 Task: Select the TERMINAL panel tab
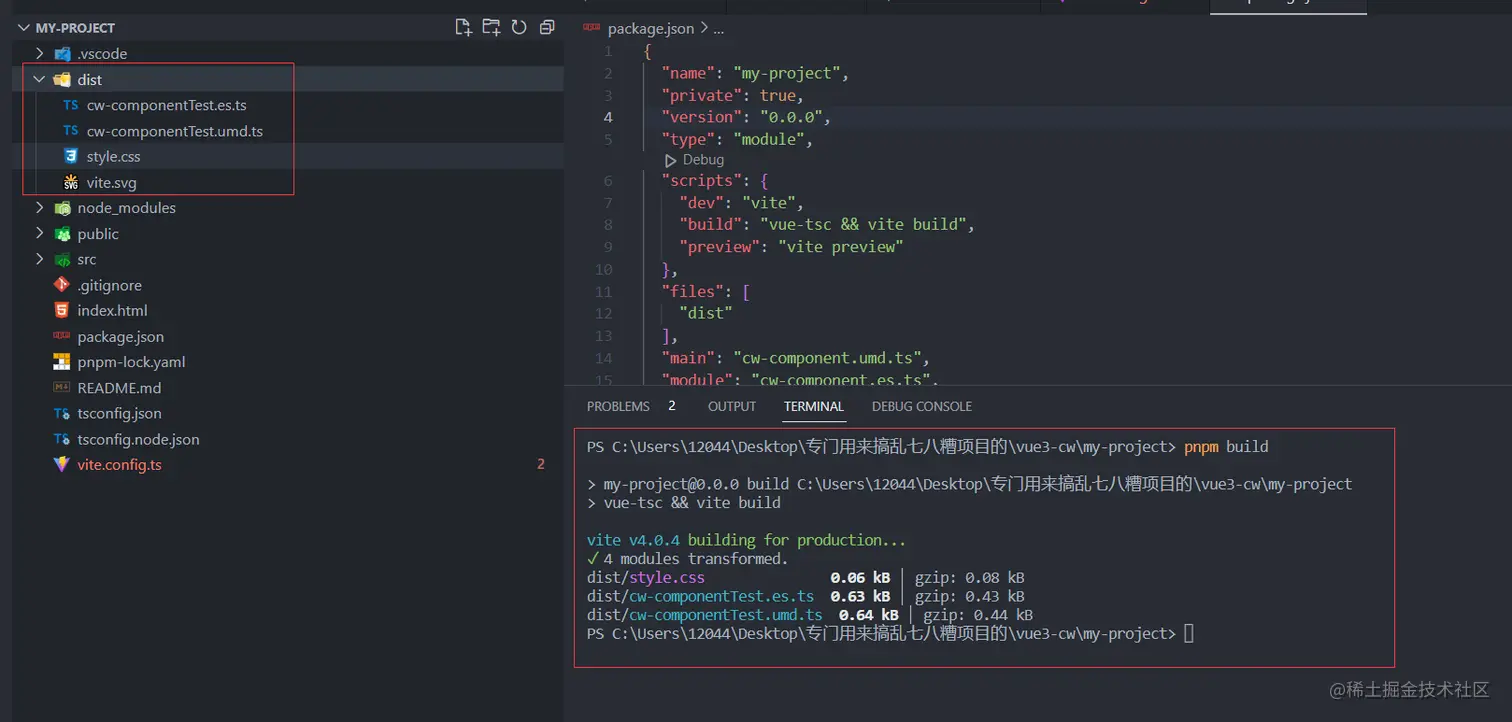814,407
